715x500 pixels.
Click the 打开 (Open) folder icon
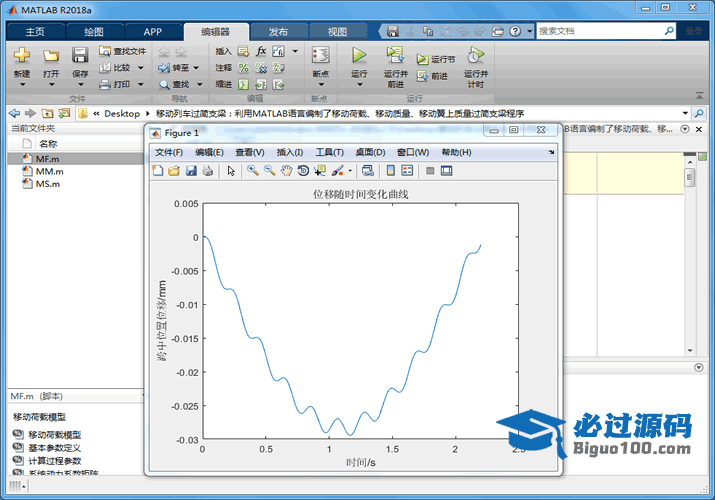(x=51, y=56)
